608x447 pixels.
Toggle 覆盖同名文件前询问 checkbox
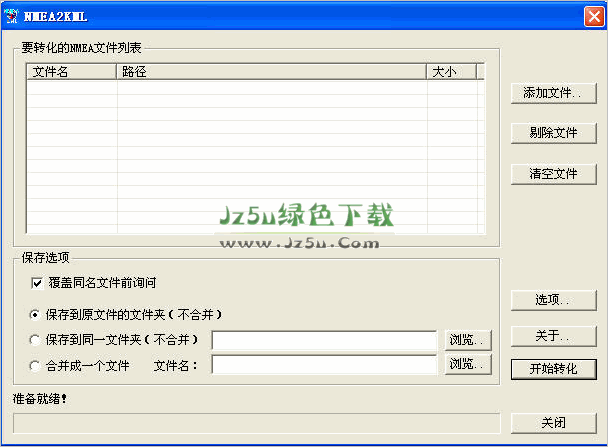[x=37, y=283]
